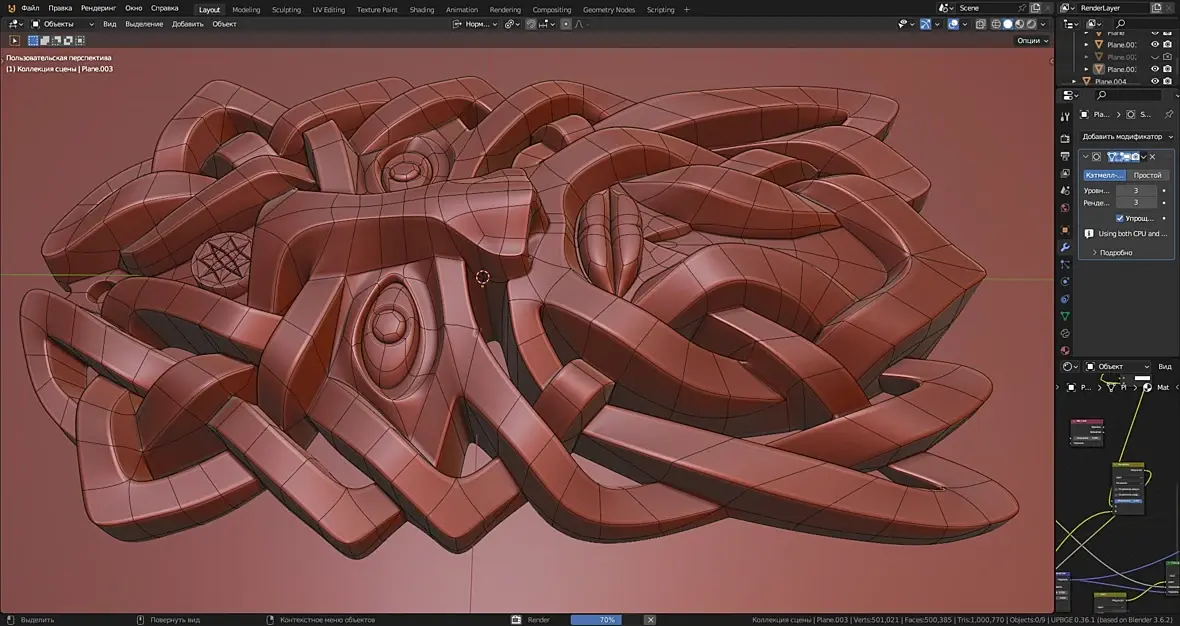Open the Объекты mode dropdown
The width and height of the screenshot is (1180, 626).
point(62,24)
